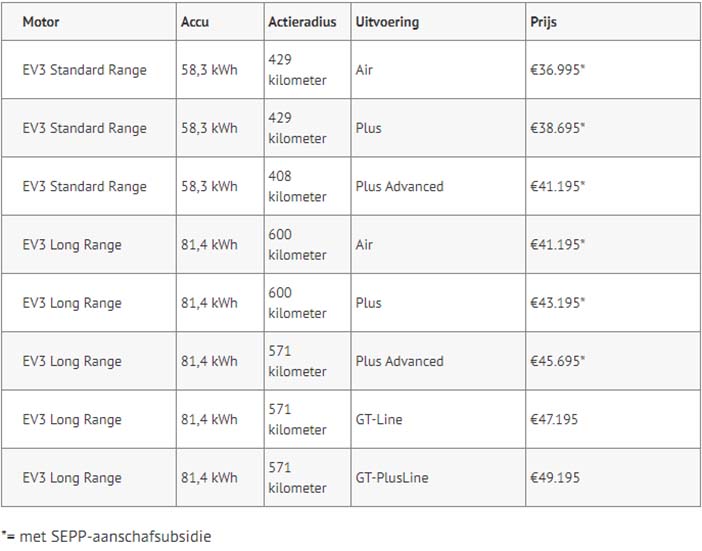Click the €45.695 price cell
The width and height of the screenshot is (702, 551).
[x=613, y=361]
